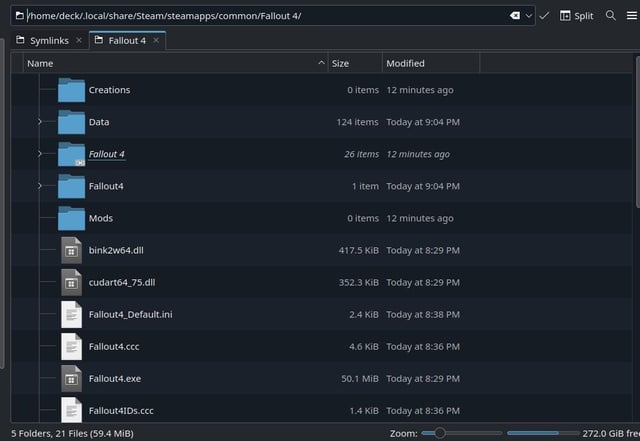Click the Fallout4 folder name

(x=106, y=186)
